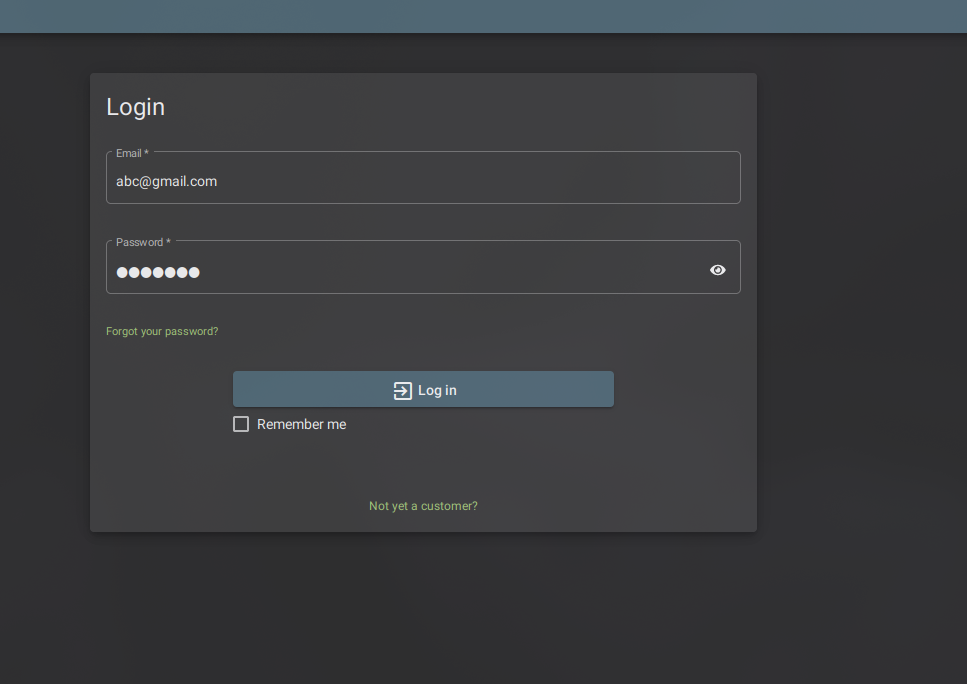
Task: Focus the Password input field
Action: [400, 271]
